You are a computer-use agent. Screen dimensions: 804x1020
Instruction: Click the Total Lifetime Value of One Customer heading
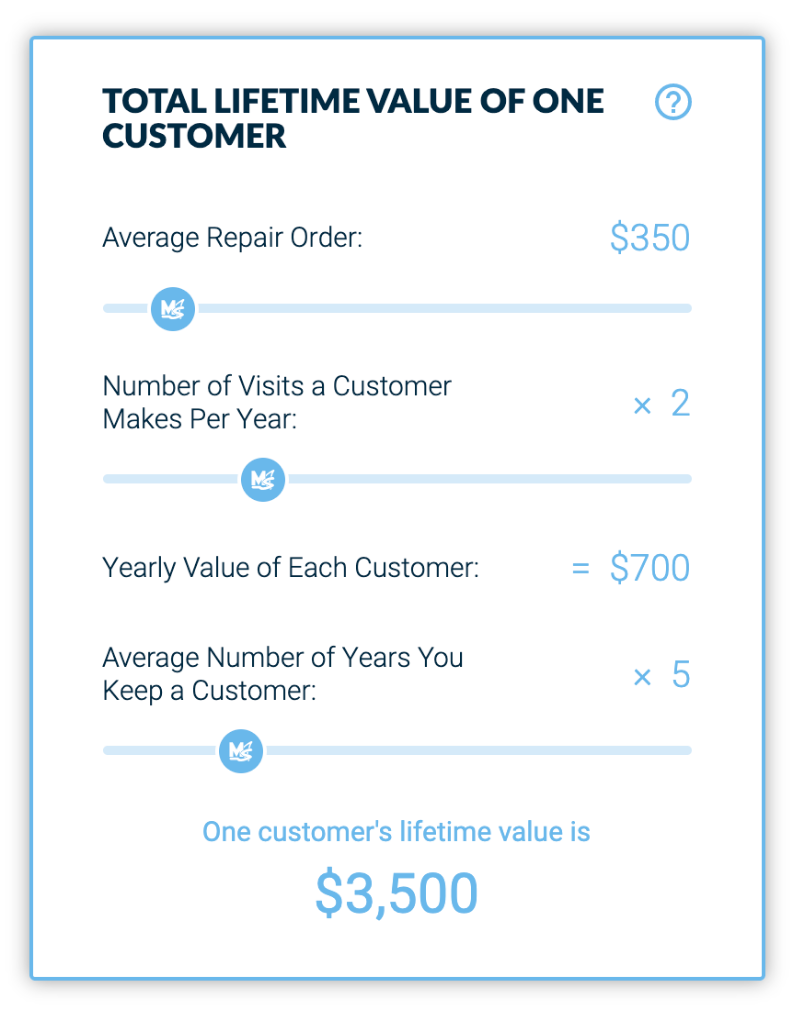coord(353,118)
